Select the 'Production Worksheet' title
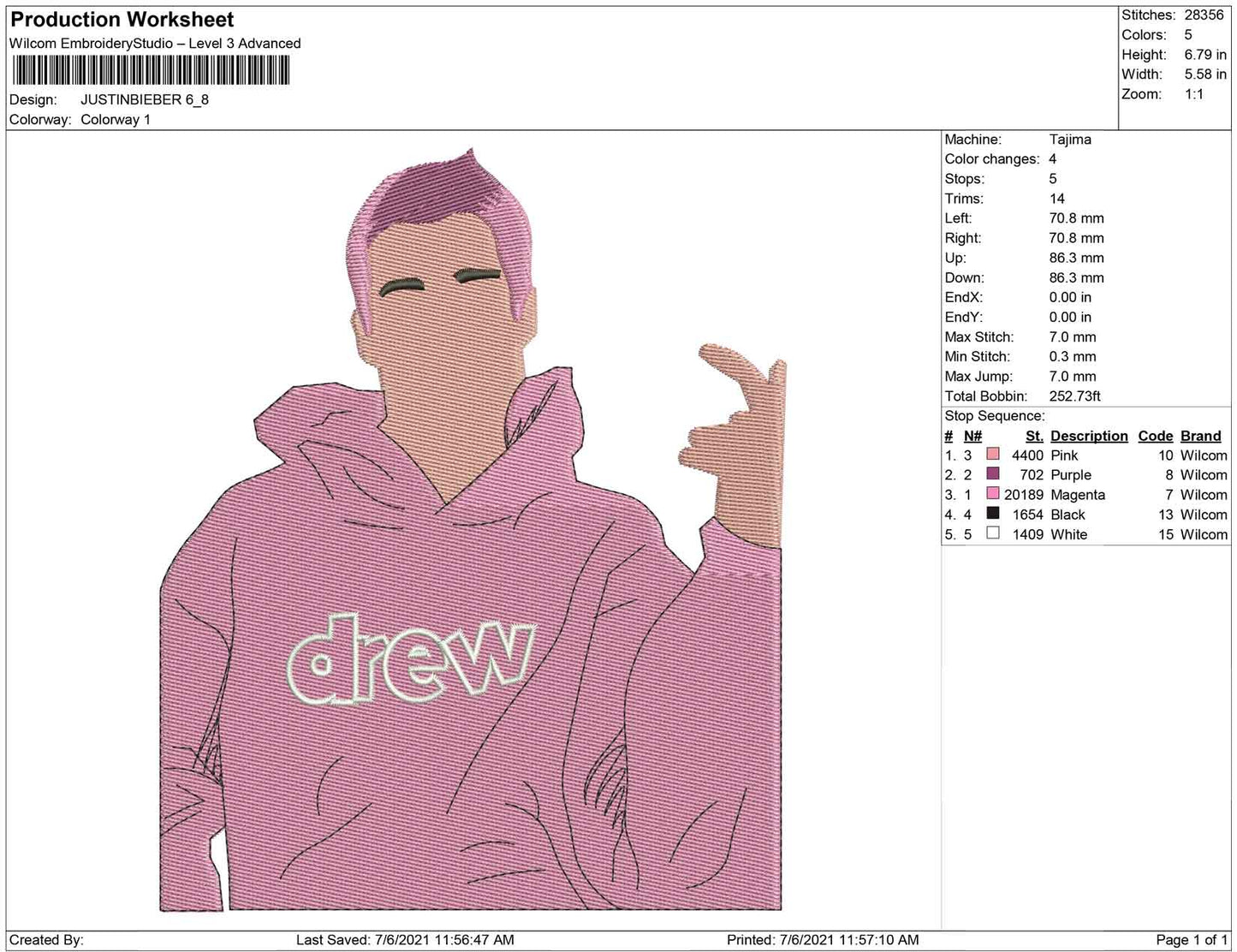The width and height of the screenshot is (1237, 952). [x=122, y=20]
